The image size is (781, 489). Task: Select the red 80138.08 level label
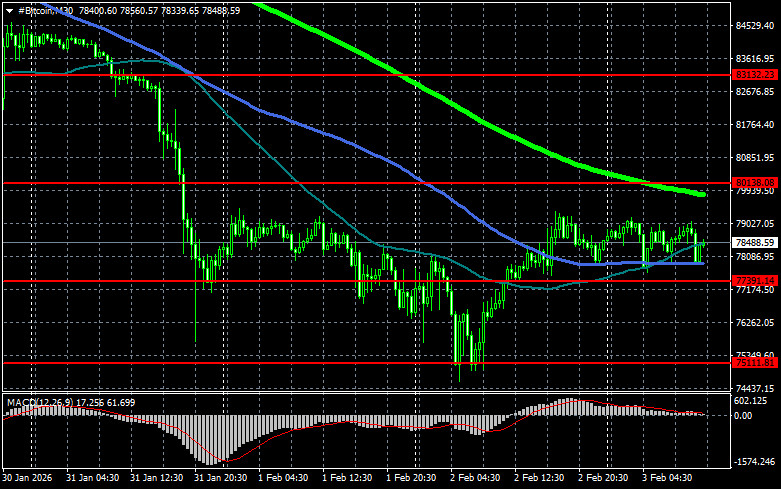755,183
